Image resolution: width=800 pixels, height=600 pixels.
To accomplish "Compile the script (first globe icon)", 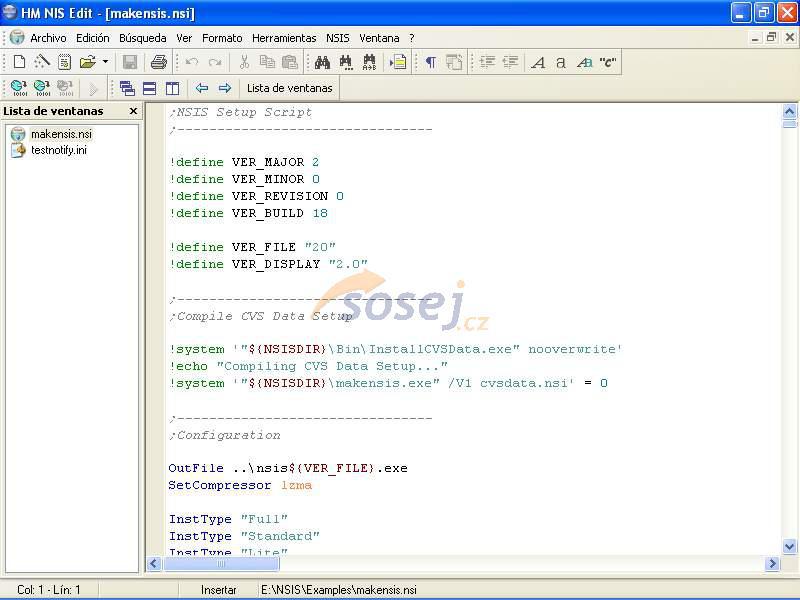I will point(19,88).
